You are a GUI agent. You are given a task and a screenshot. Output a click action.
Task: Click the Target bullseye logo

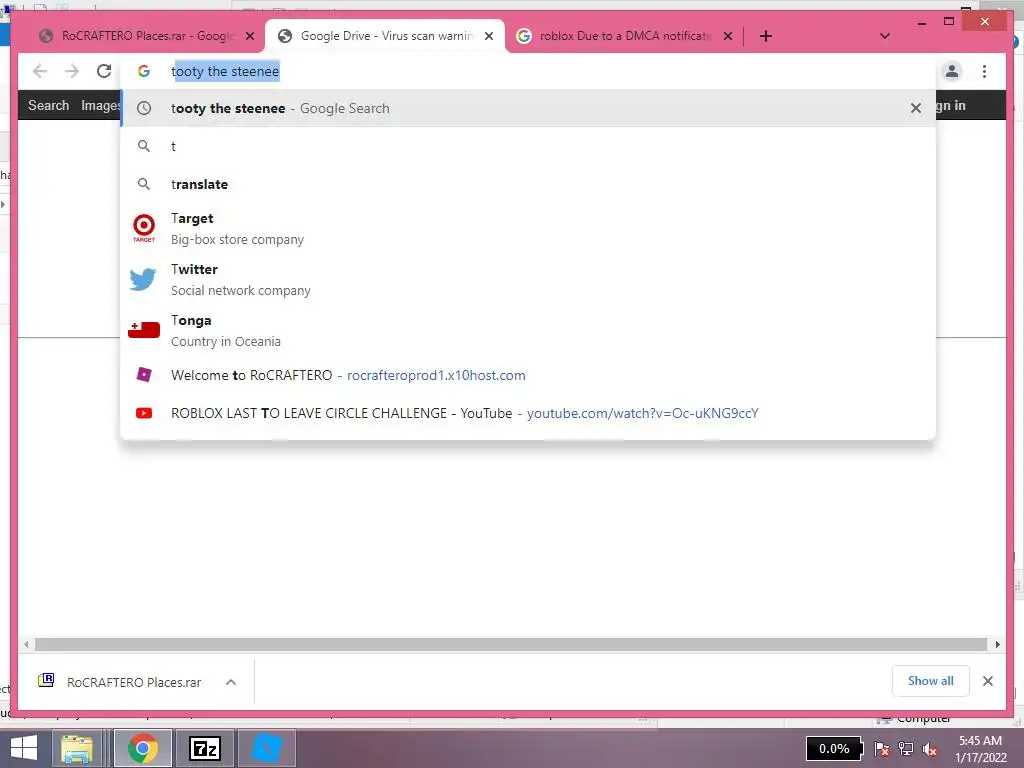(x=144, y=227)
